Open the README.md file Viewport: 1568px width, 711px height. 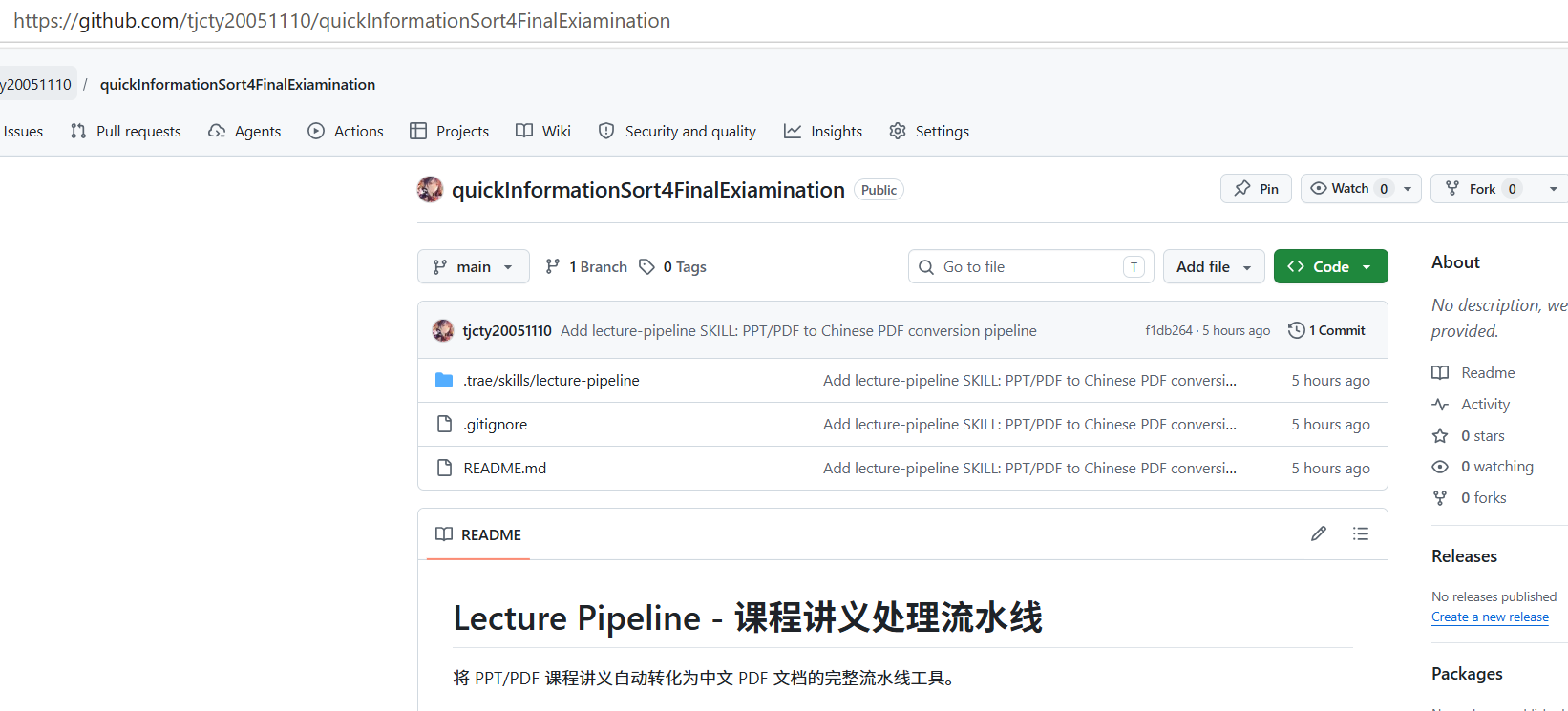click(x=504, y=468)
